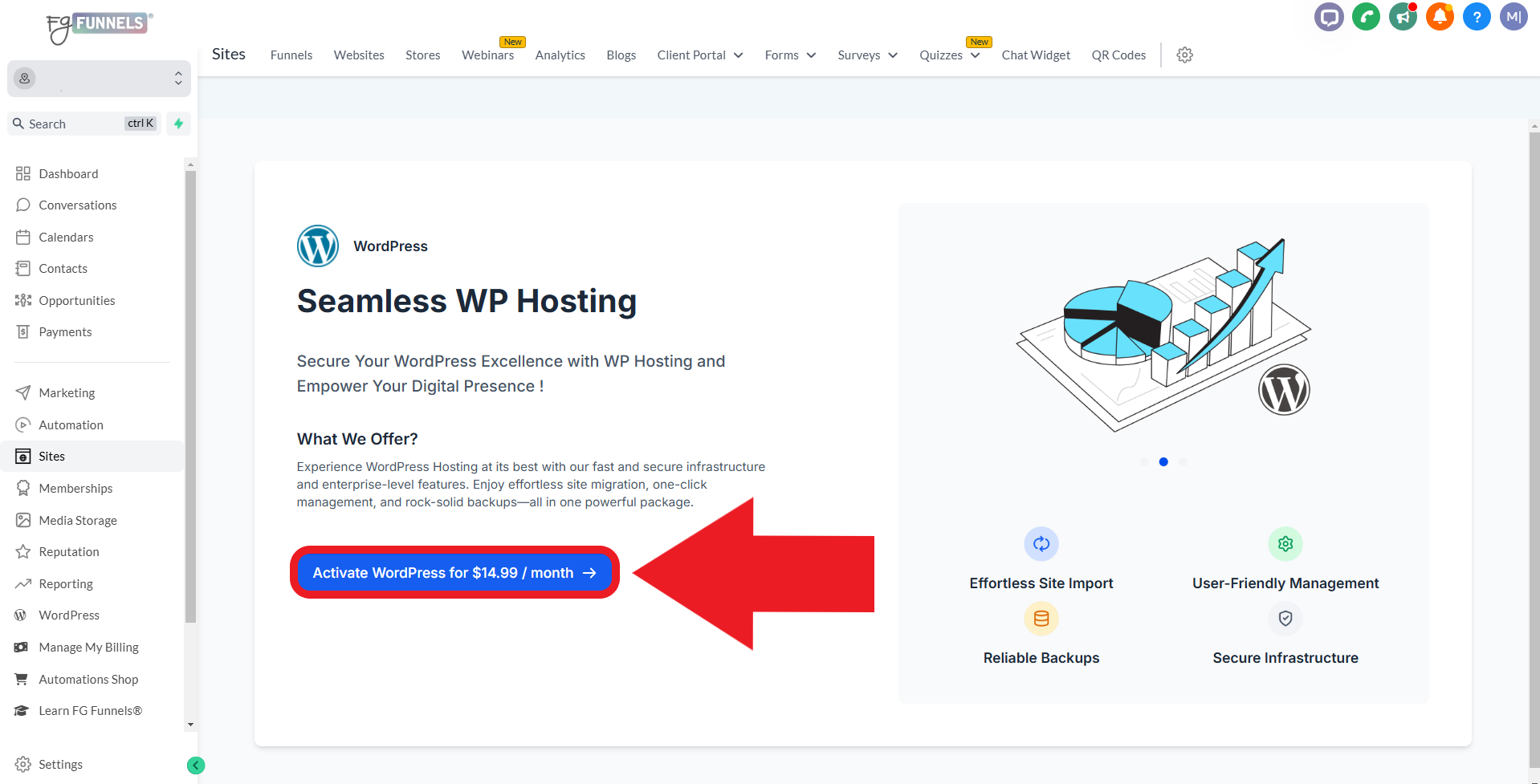The height and width of the screenshot is (784, 1540).
Task: Open the chat bubble icon in top bar
Action: pyautogui.click(x=1329, y=17)
